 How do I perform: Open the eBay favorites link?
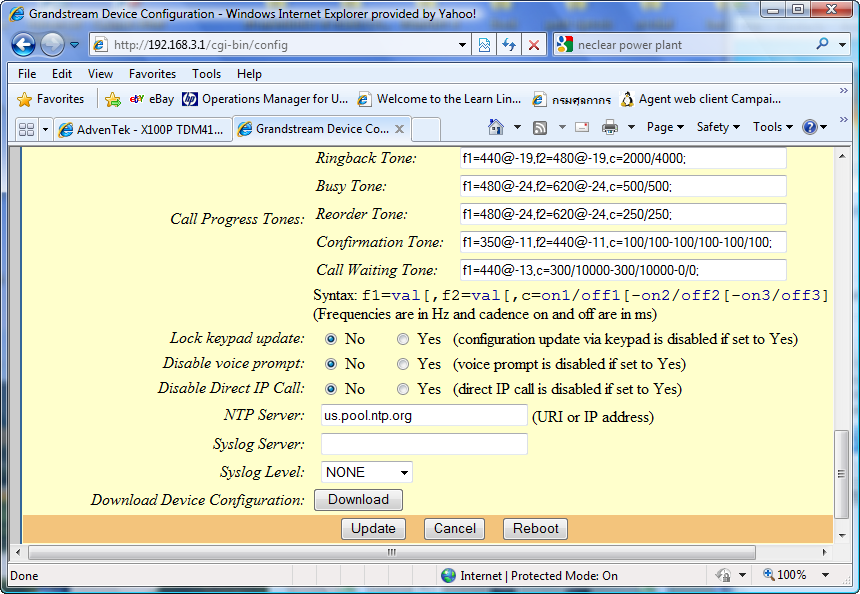pyautogui.click(x=152, y=99)
